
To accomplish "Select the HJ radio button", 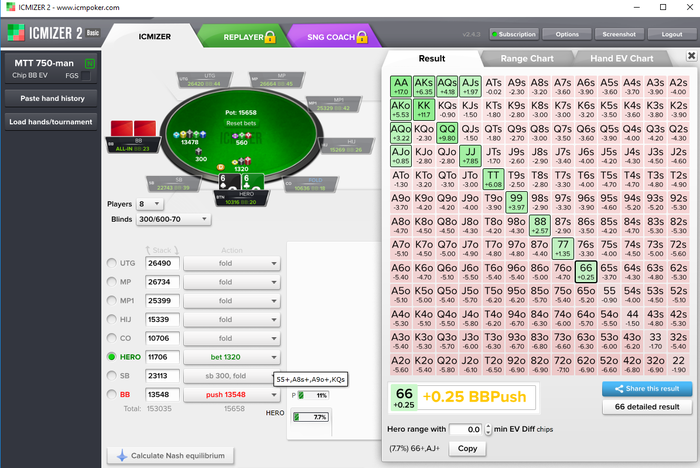I will click(112, 319).
